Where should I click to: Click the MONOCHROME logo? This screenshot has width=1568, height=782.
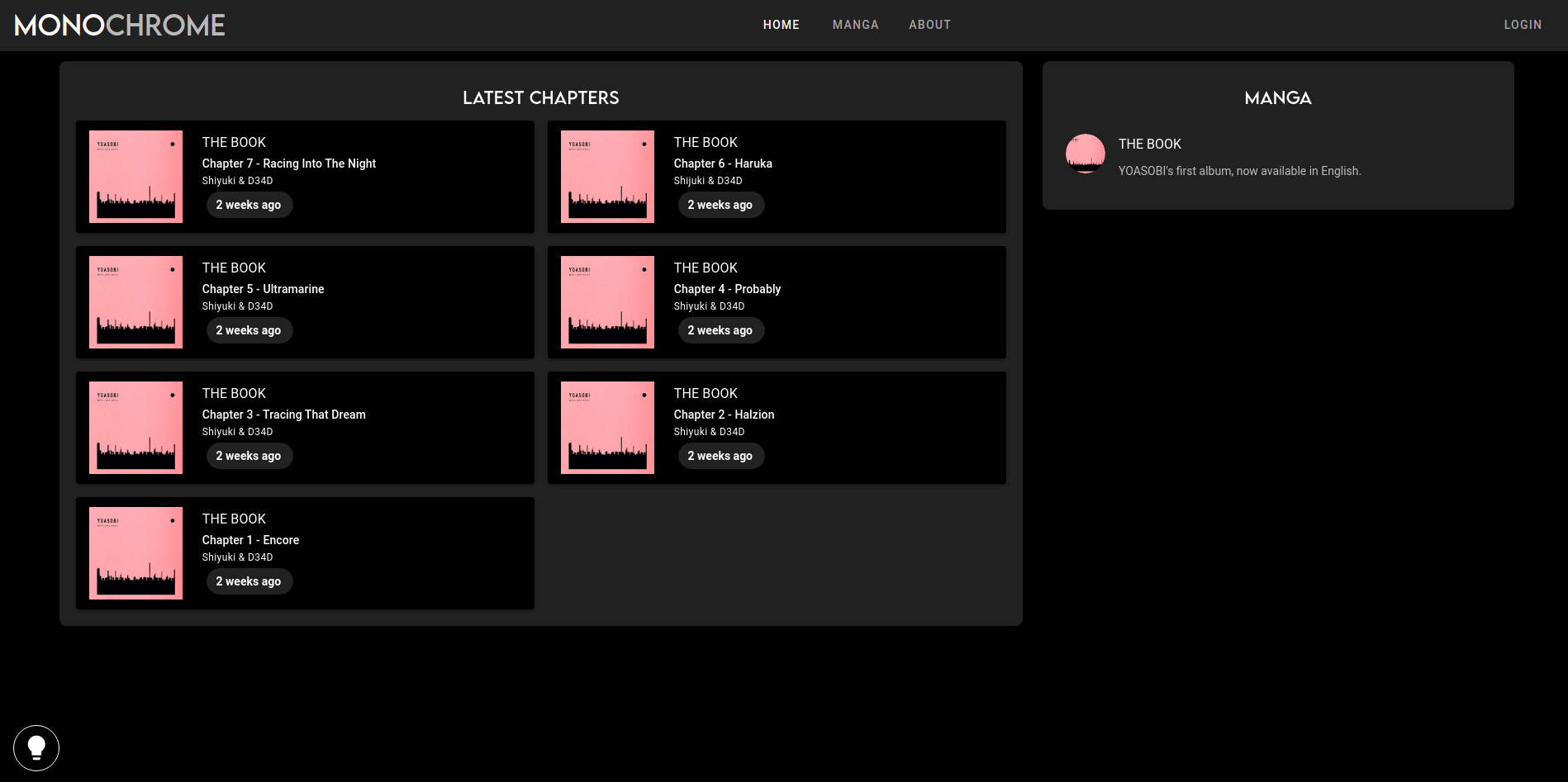[120, 26]
